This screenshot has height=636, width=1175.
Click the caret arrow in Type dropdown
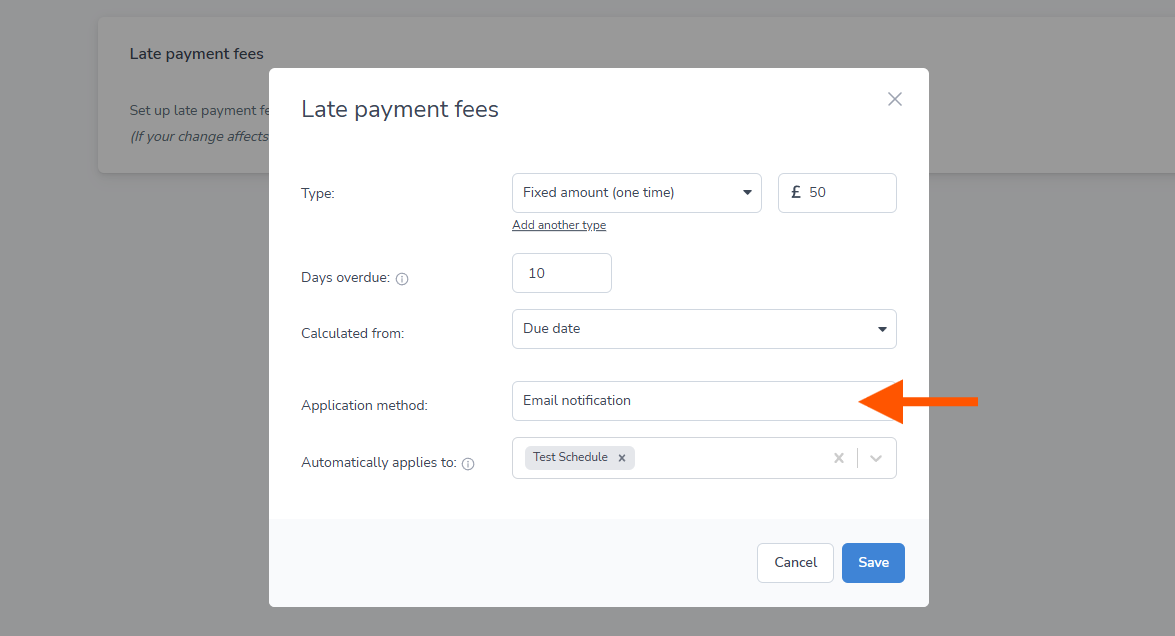(747, 193)
